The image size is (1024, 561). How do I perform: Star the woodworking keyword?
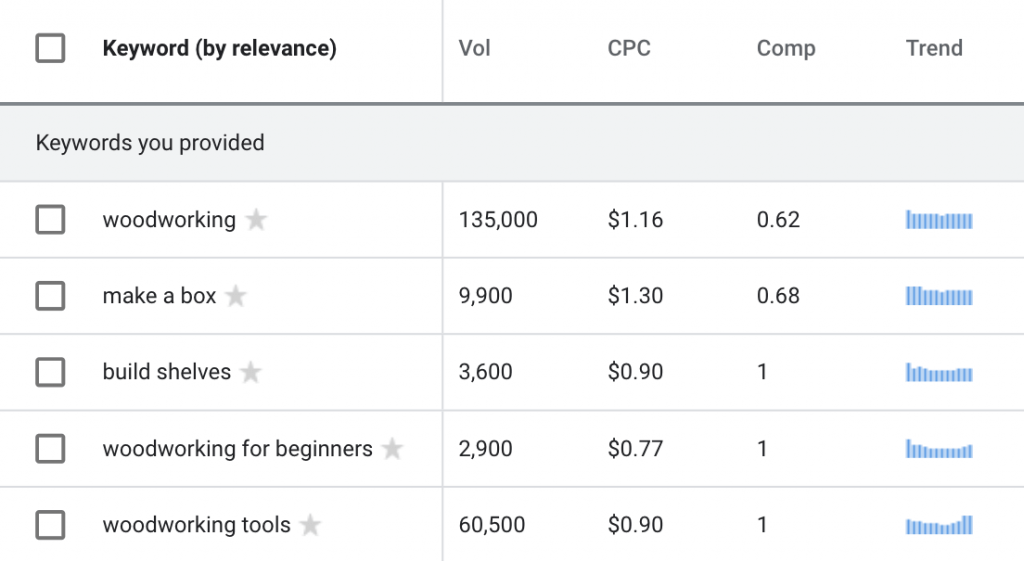[256, 219]
